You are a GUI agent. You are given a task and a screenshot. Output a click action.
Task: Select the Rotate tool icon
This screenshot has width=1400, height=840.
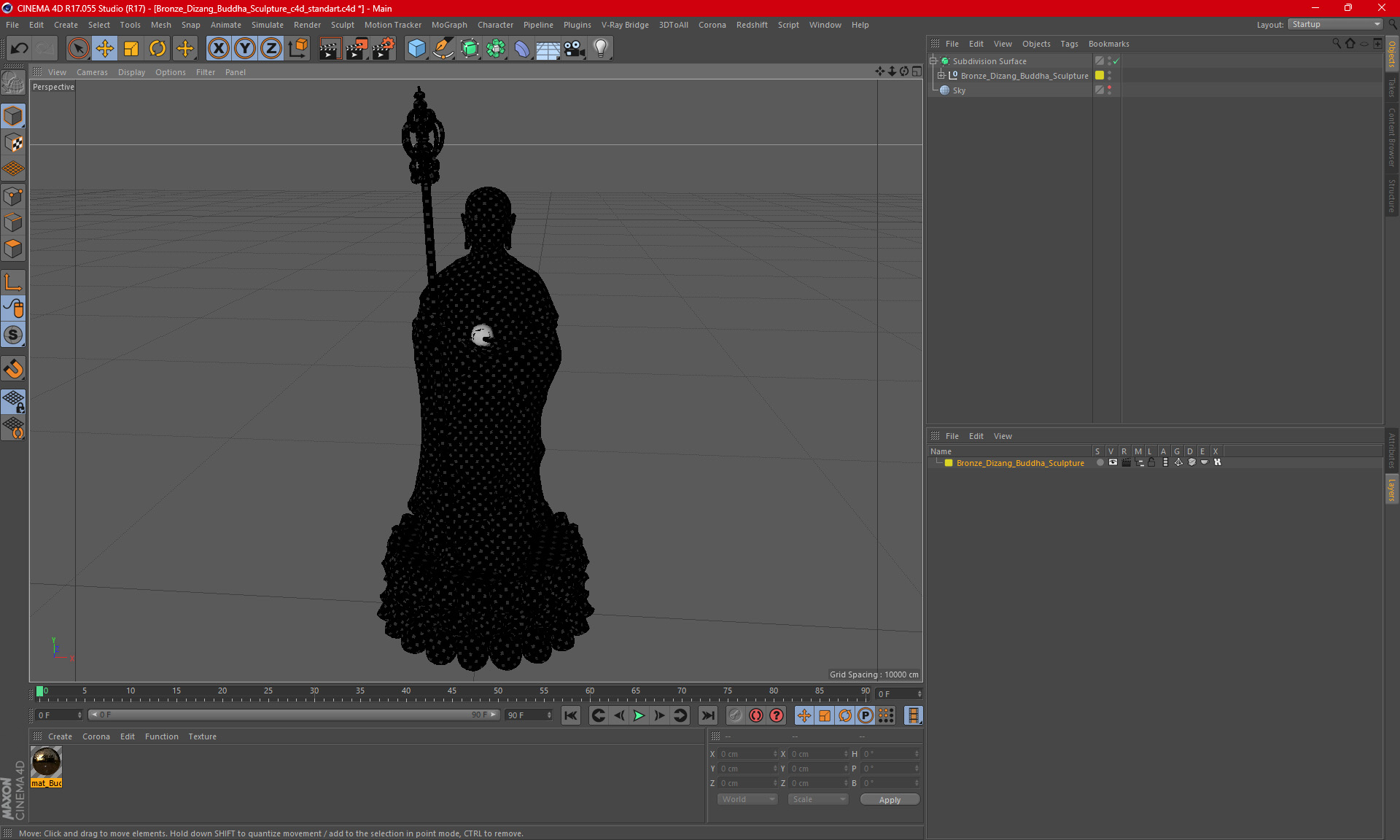pyautogui.click(x=157, y=49)
